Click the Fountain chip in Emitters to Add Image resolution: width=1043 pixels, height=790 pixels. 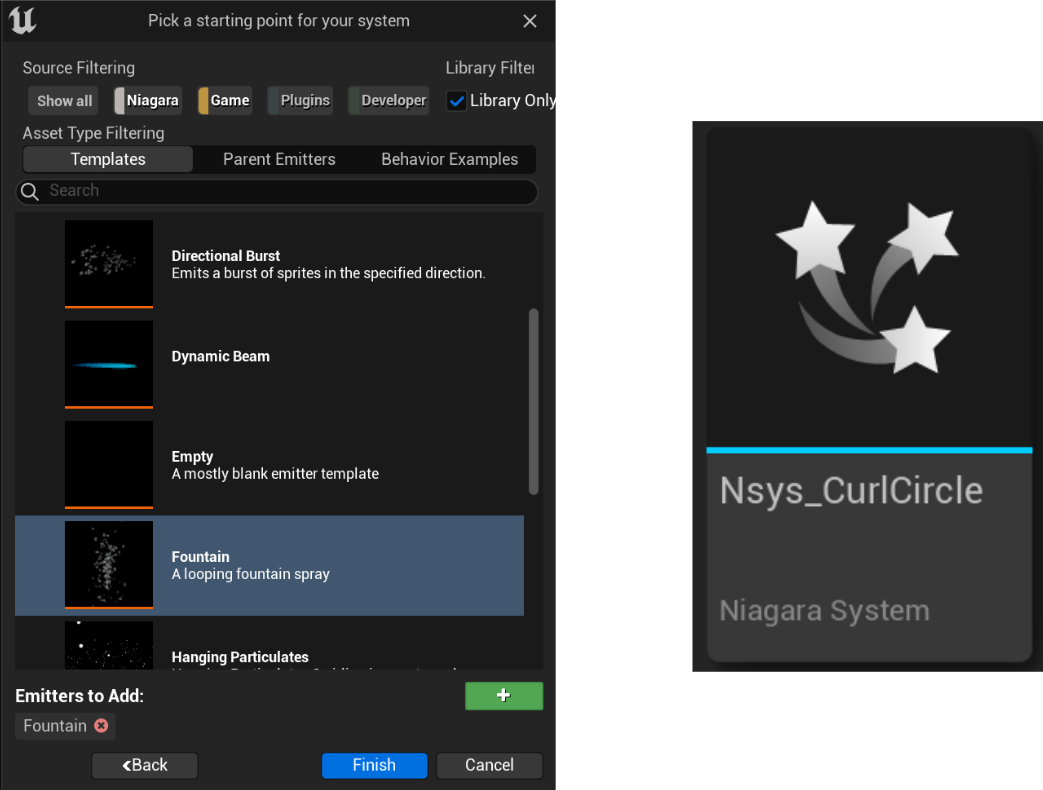[65, 725]
